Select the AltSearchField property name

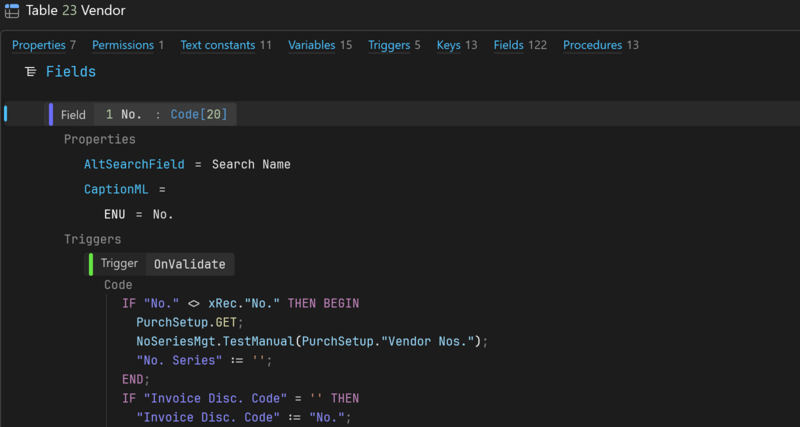click(x=134, y=164)
